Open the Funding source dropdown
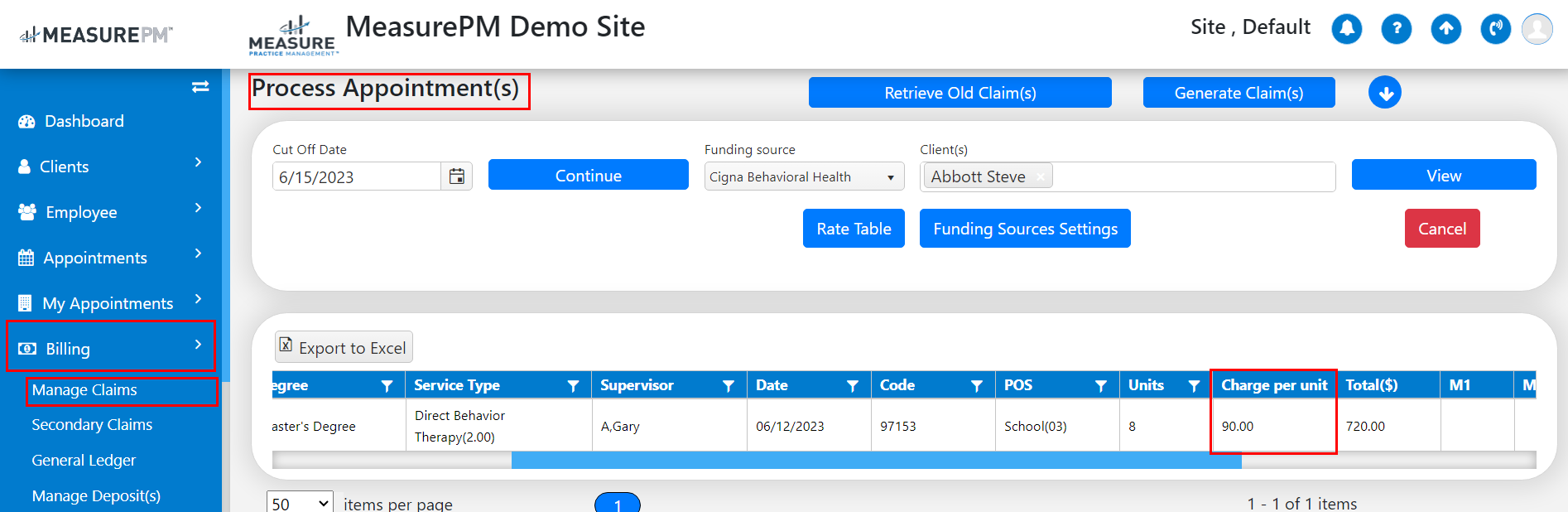This screenshot has width=1568, height=512. 804,176
